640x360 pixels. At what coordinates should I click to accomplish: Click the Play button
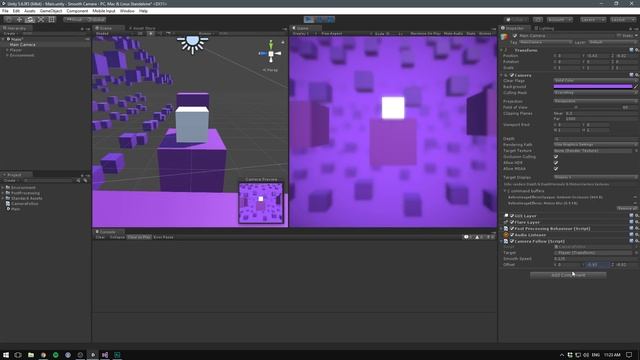[309, 19]
